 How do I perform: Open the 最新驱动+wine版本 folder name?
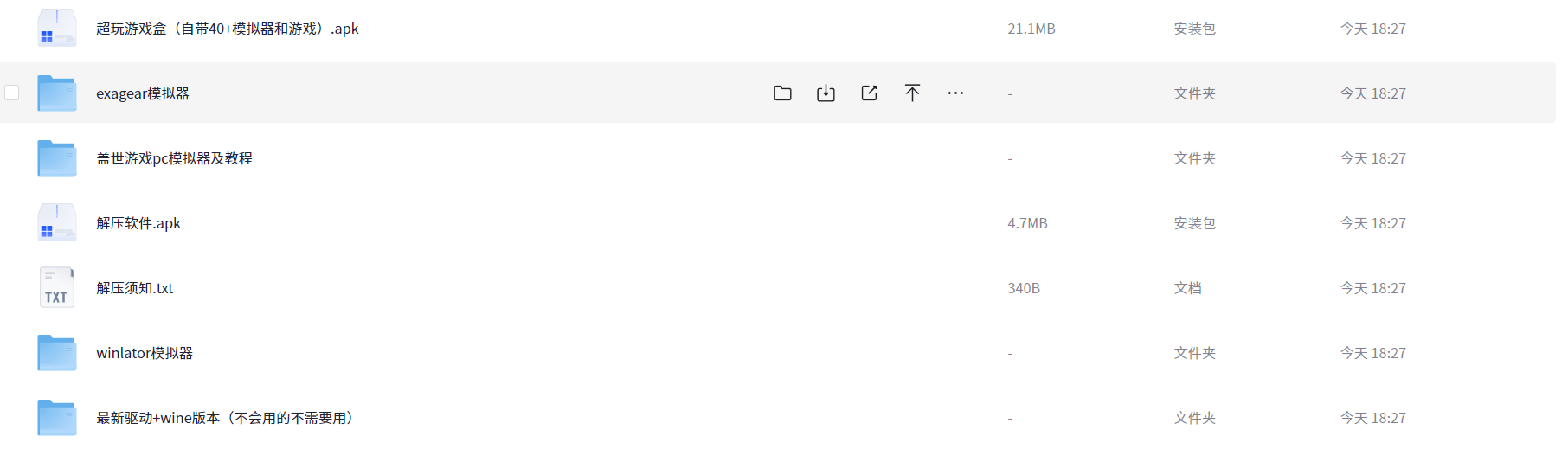227,418
